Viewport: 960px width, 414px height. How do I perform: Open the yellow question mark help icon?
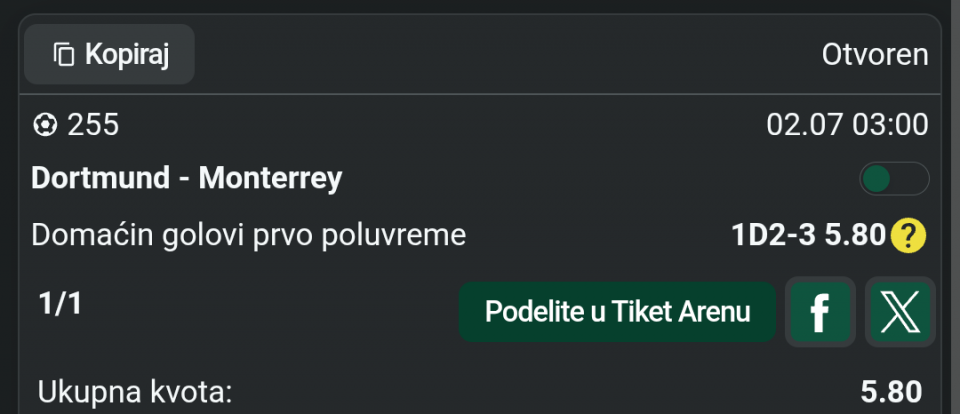[908, 235]
